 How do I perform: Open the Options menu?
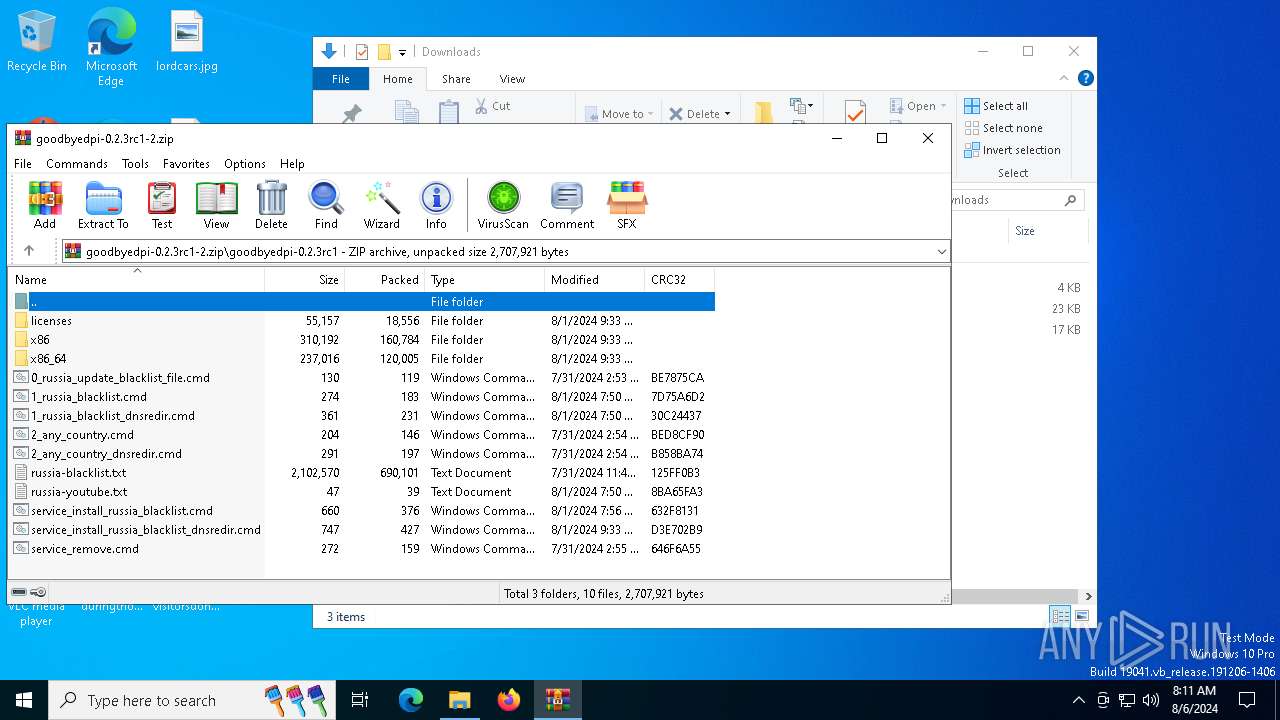(245, 164)
